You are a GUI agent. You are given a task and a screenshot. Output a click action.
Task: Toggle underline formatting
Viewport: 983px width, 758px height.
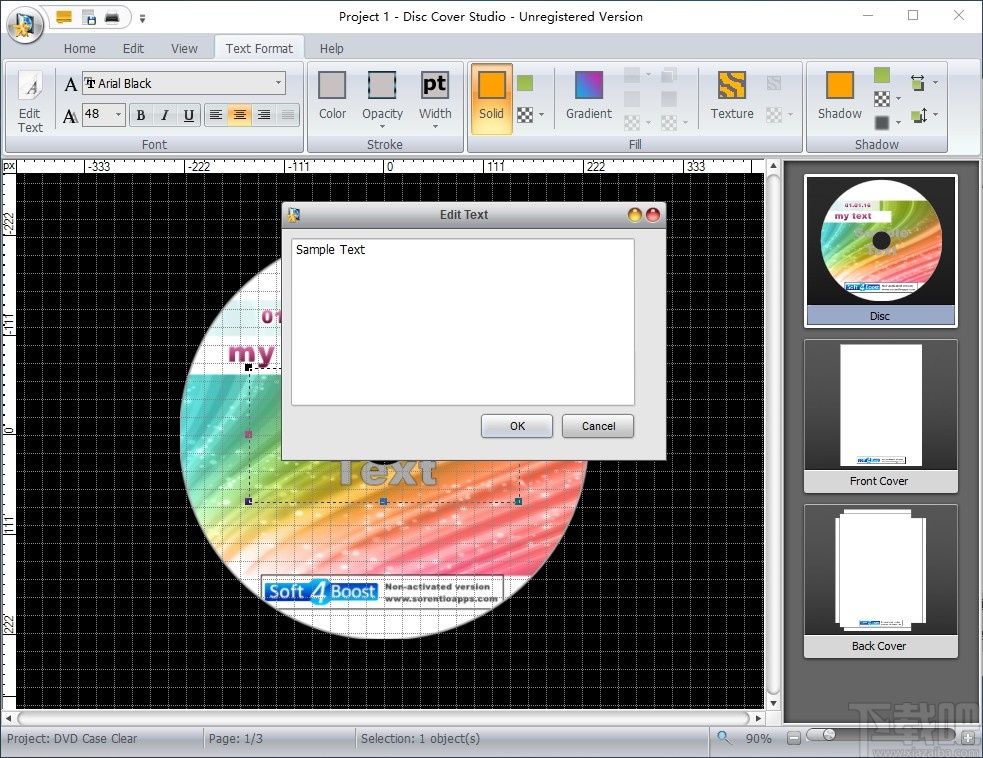187,115
